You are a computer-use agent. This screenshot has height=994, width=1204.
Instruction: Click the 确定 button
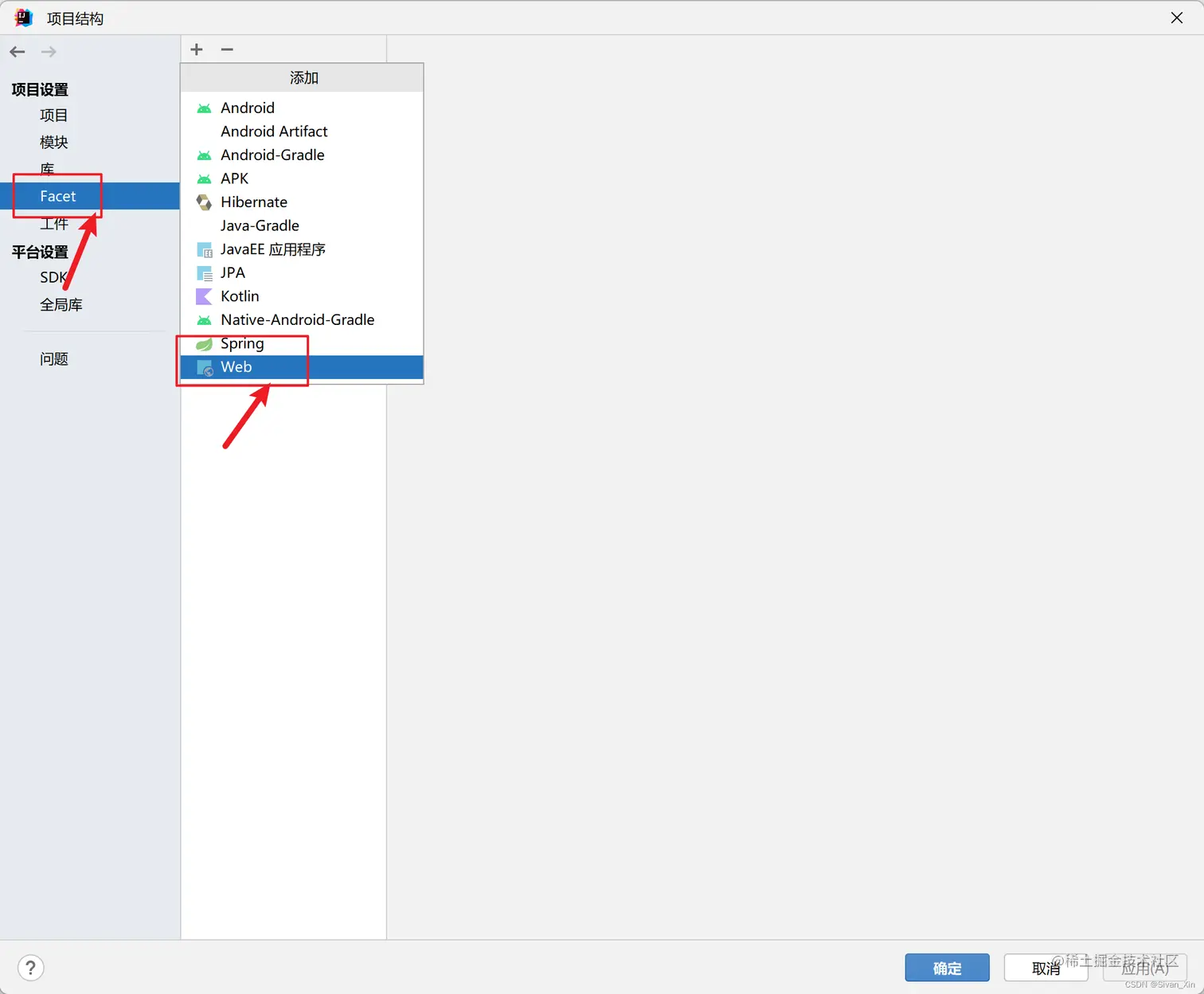click(x=947, y=968)
